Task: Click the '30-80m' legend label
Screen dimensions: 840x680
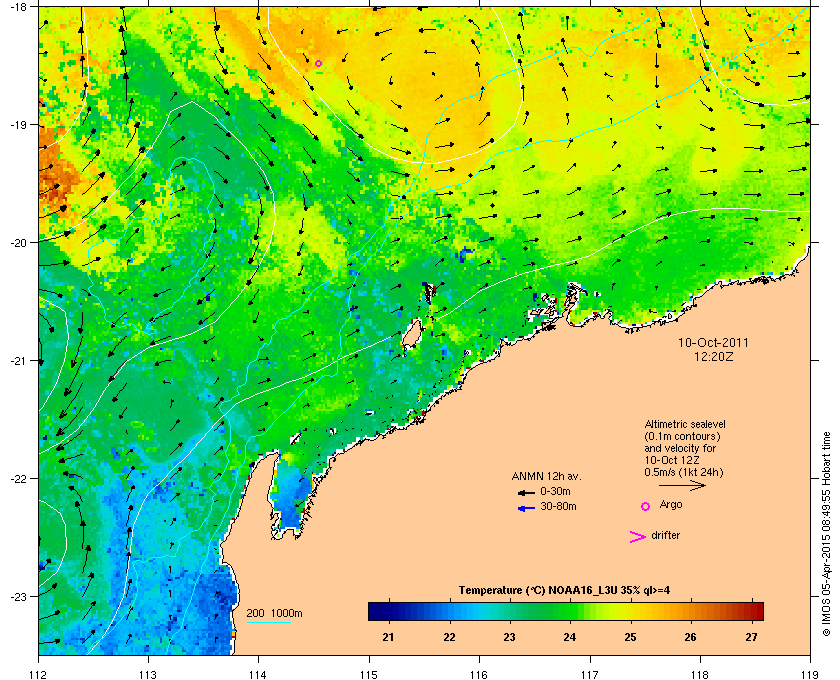Action: tap(558, 506)
